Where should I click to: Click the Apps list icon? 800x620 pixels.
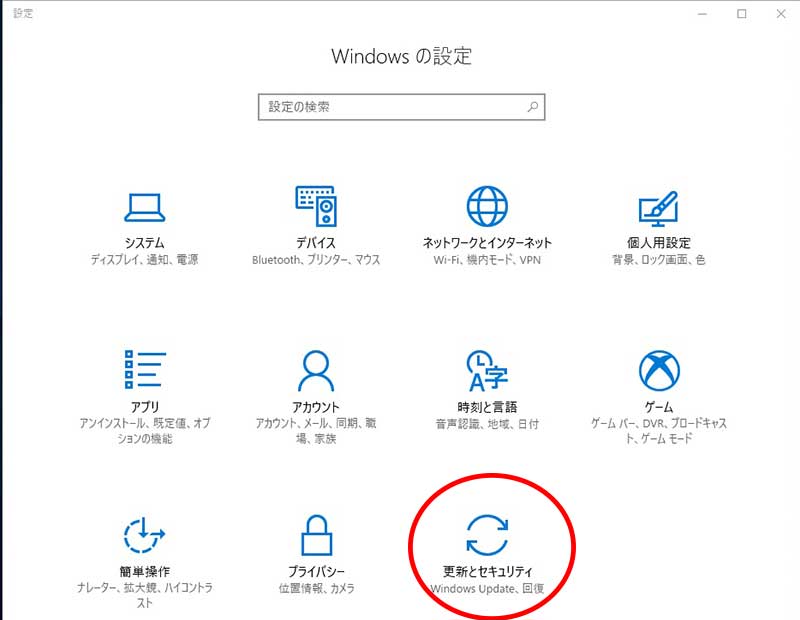click(x=145, y=371)
